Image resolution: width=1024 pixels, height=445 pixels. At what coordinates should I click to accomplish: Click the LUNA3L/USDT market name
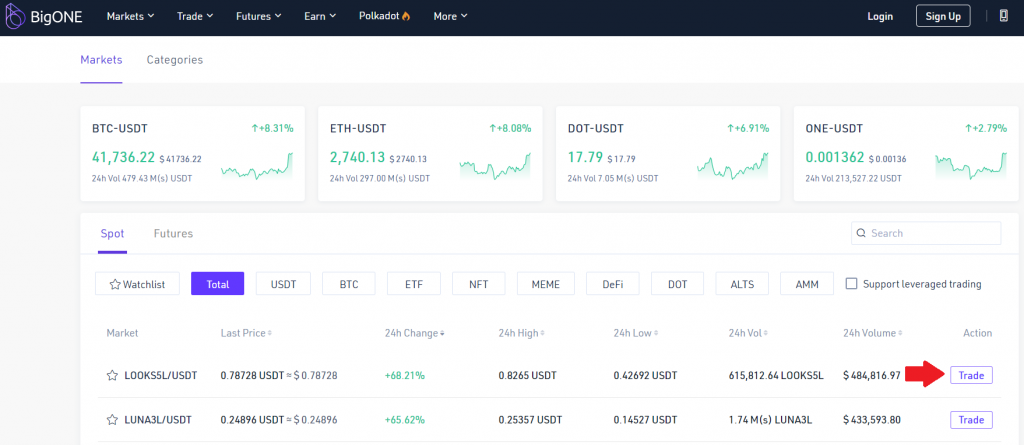coord(158,420)
